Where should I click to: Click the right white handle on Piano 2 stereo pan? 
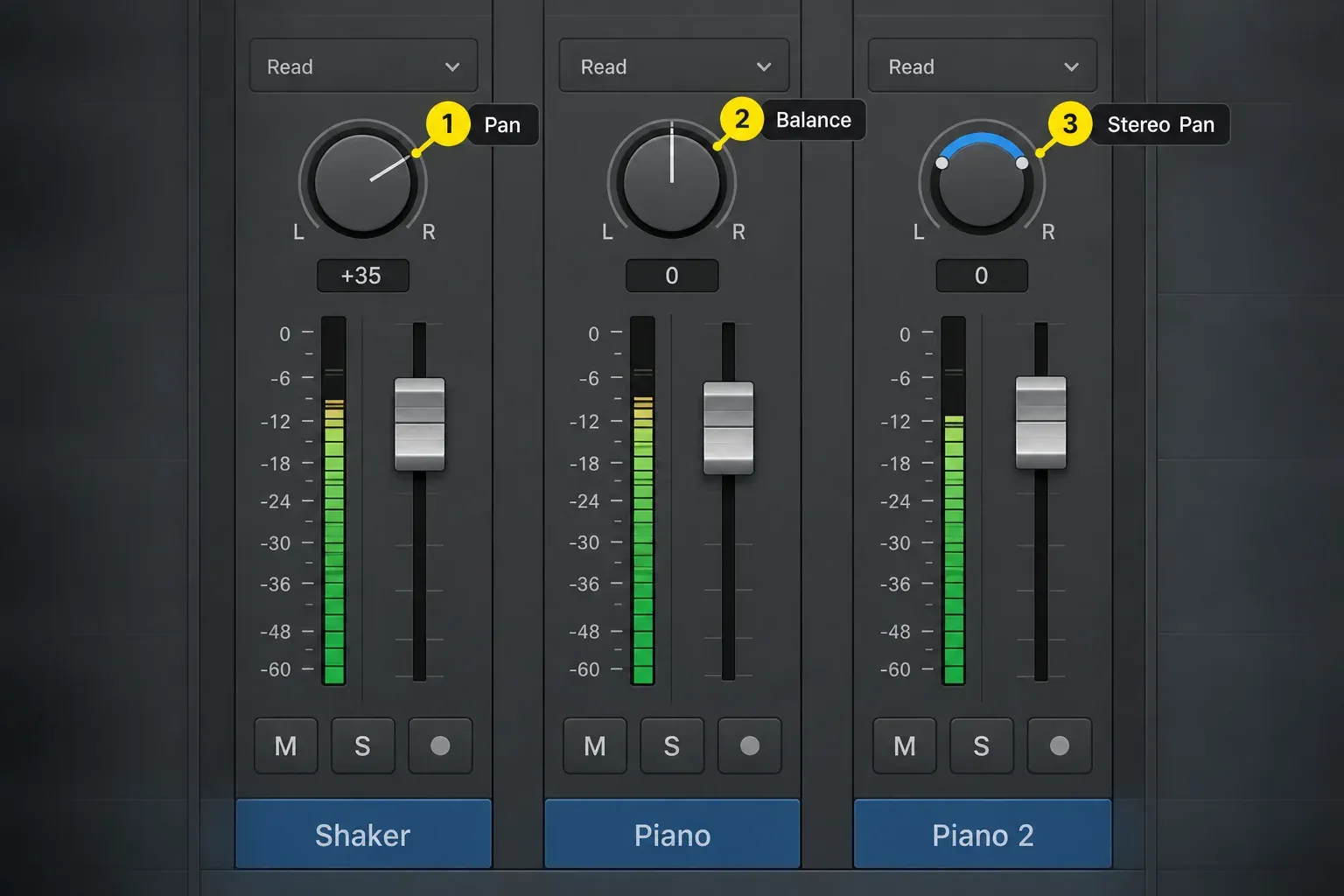[x=1022, y=163]
